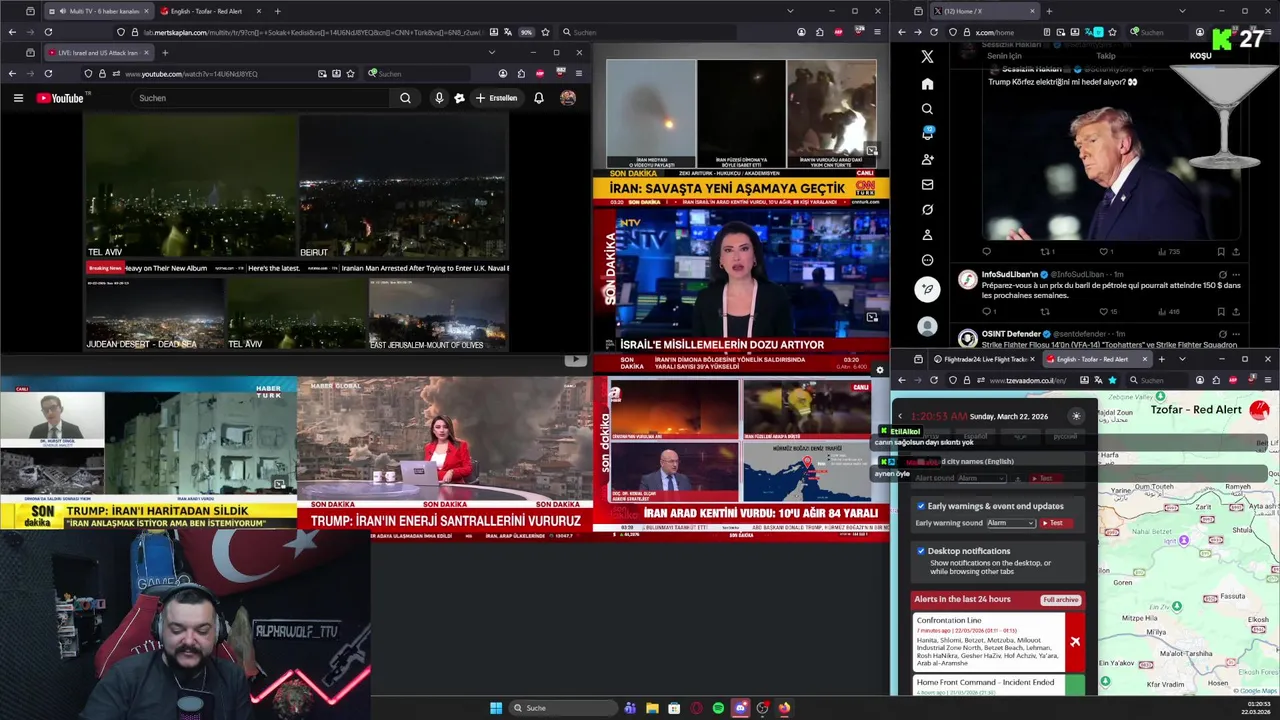Open Multi TV settings gear icon

click(x=880, y=370)
